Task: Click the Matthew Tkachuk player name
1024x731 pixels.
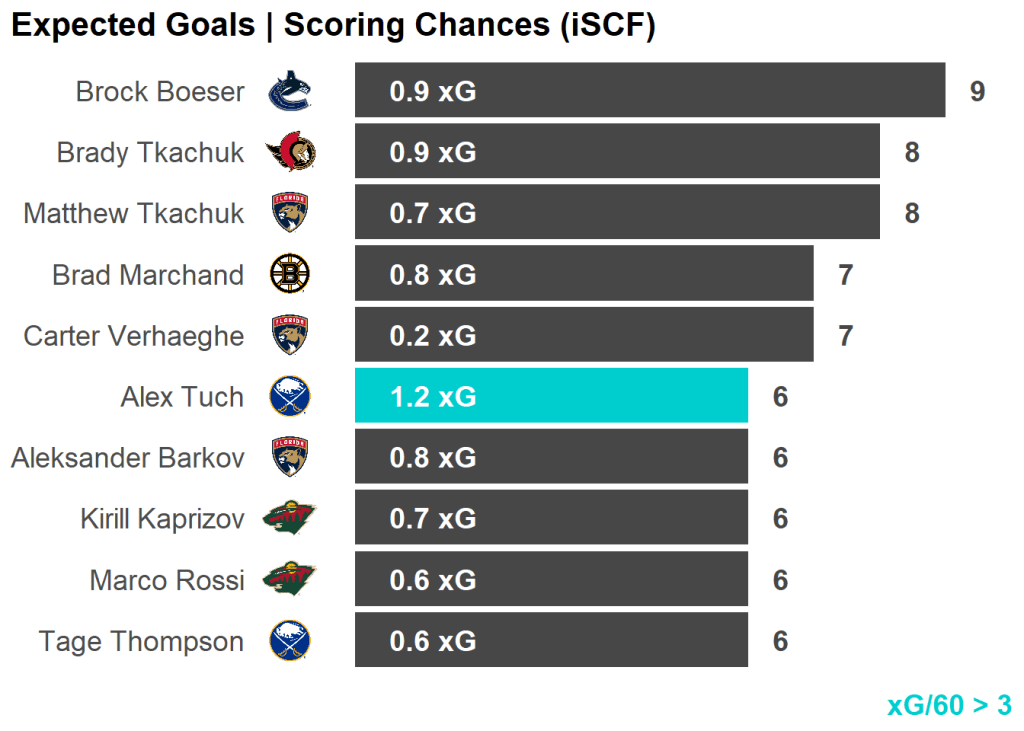Action: tap(134, 214)
